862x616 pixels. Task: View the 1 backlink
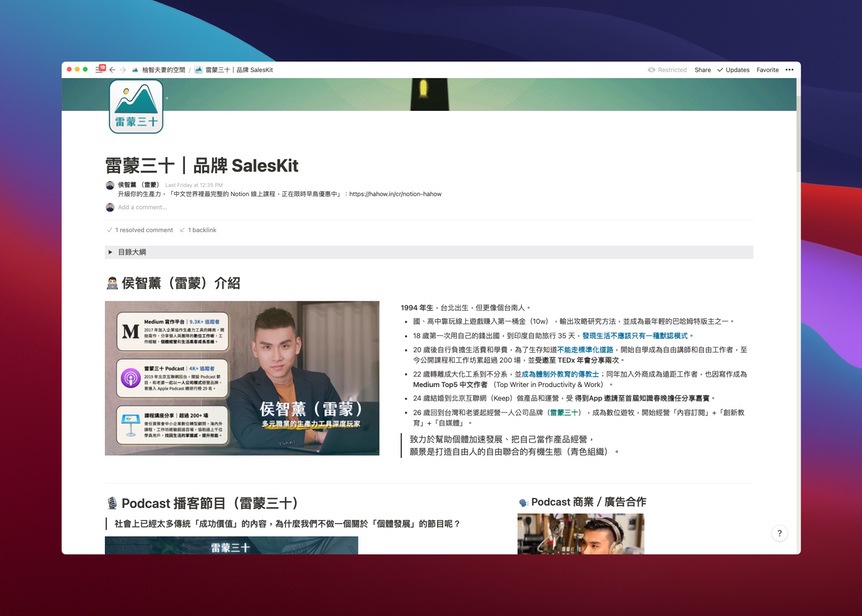coord(198,230)
